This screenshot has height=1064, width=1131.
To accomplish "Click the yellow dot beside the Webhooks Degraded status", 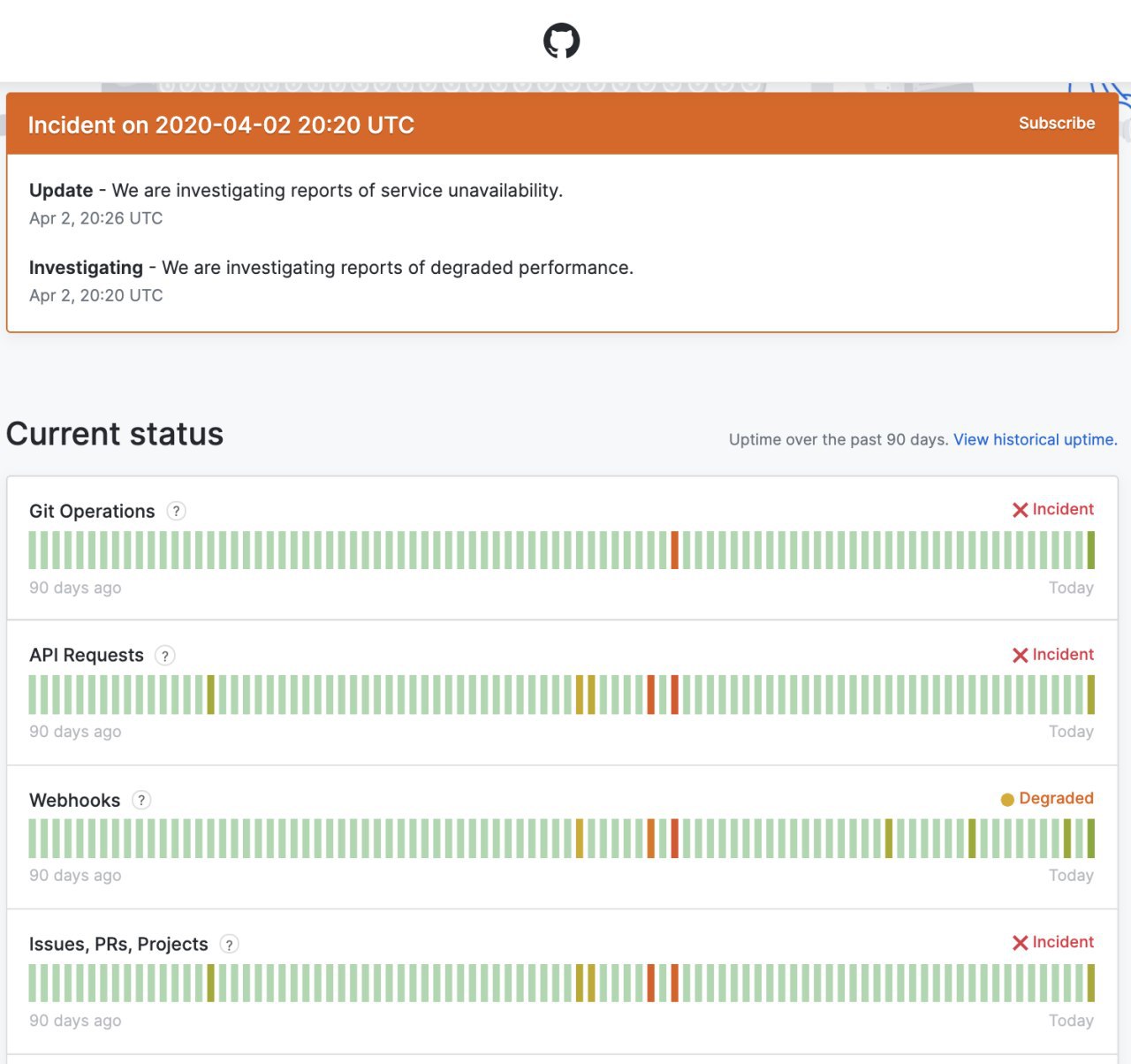I will point(1007,800).
